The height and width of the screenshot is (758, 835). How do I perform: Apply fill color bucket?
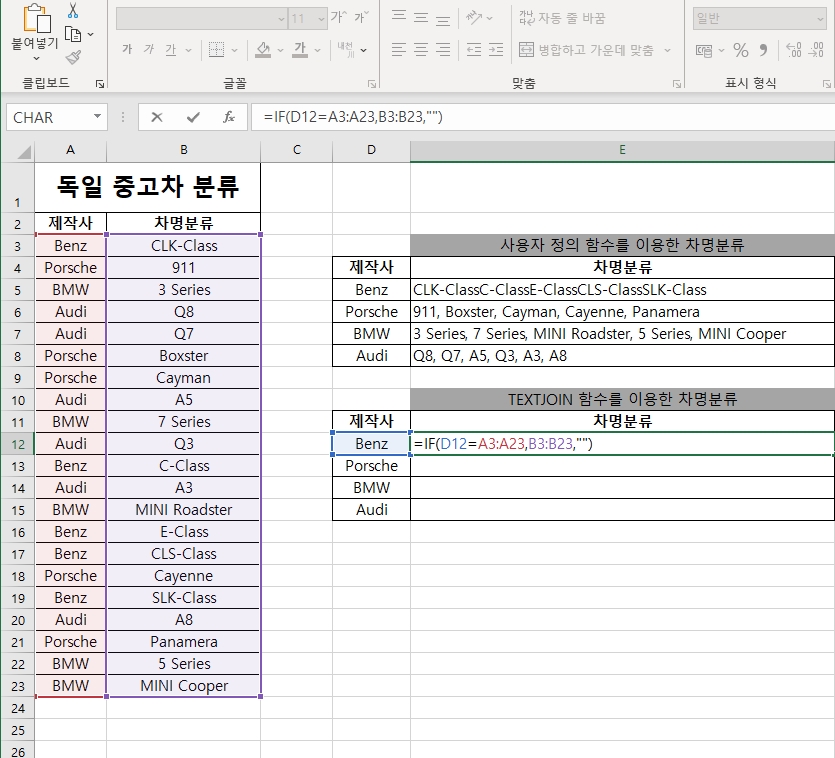[263, 50]
